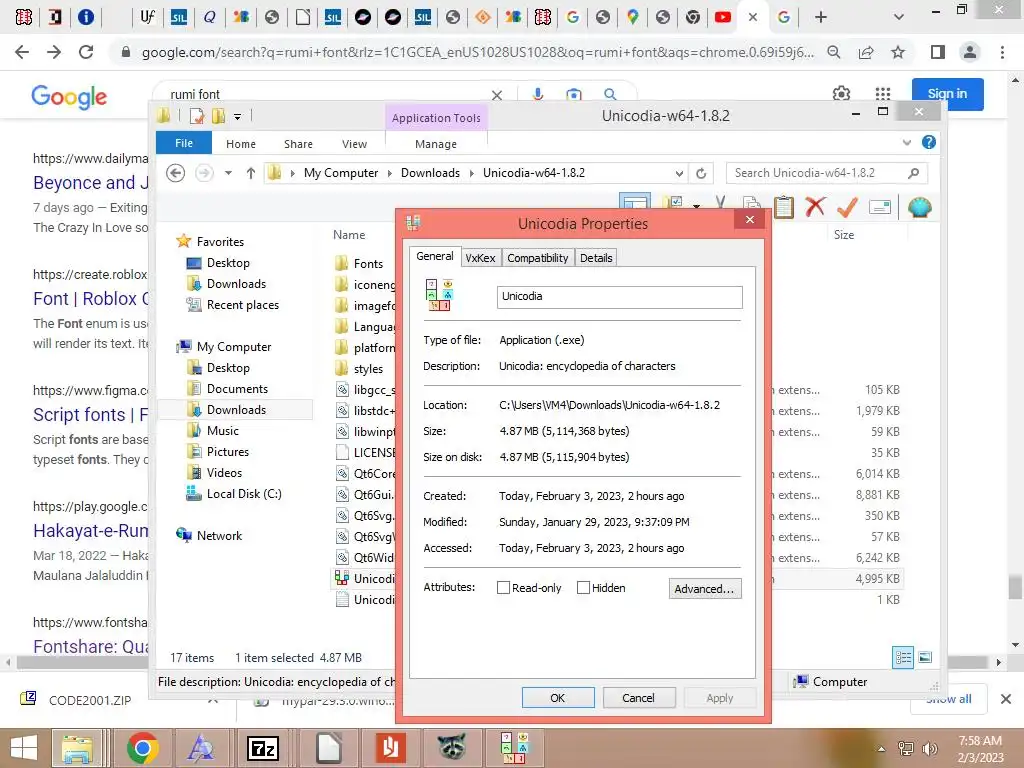The height and width of the screenshot is (768, 1024).
Task: Click Cancel in Unicodia Properties
Action: pos(638,697)
